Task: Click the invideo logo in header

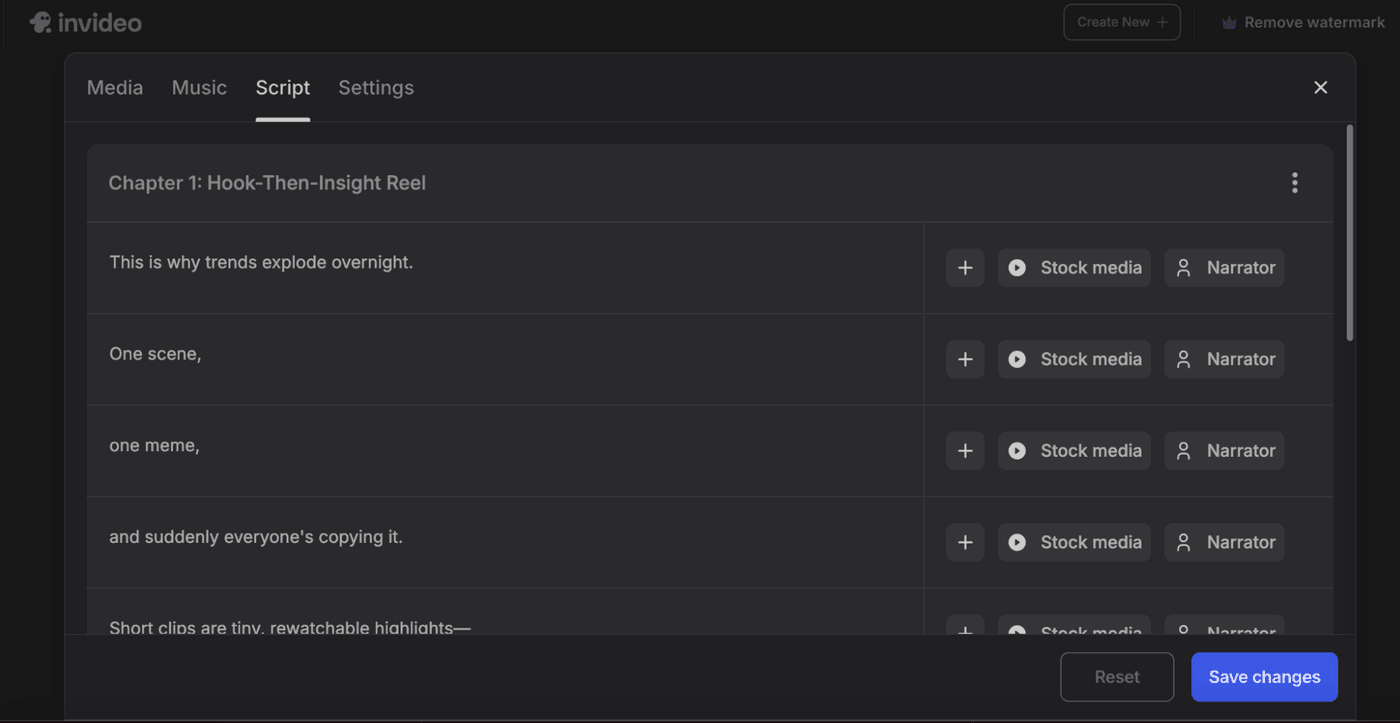Action: (86, 22)
